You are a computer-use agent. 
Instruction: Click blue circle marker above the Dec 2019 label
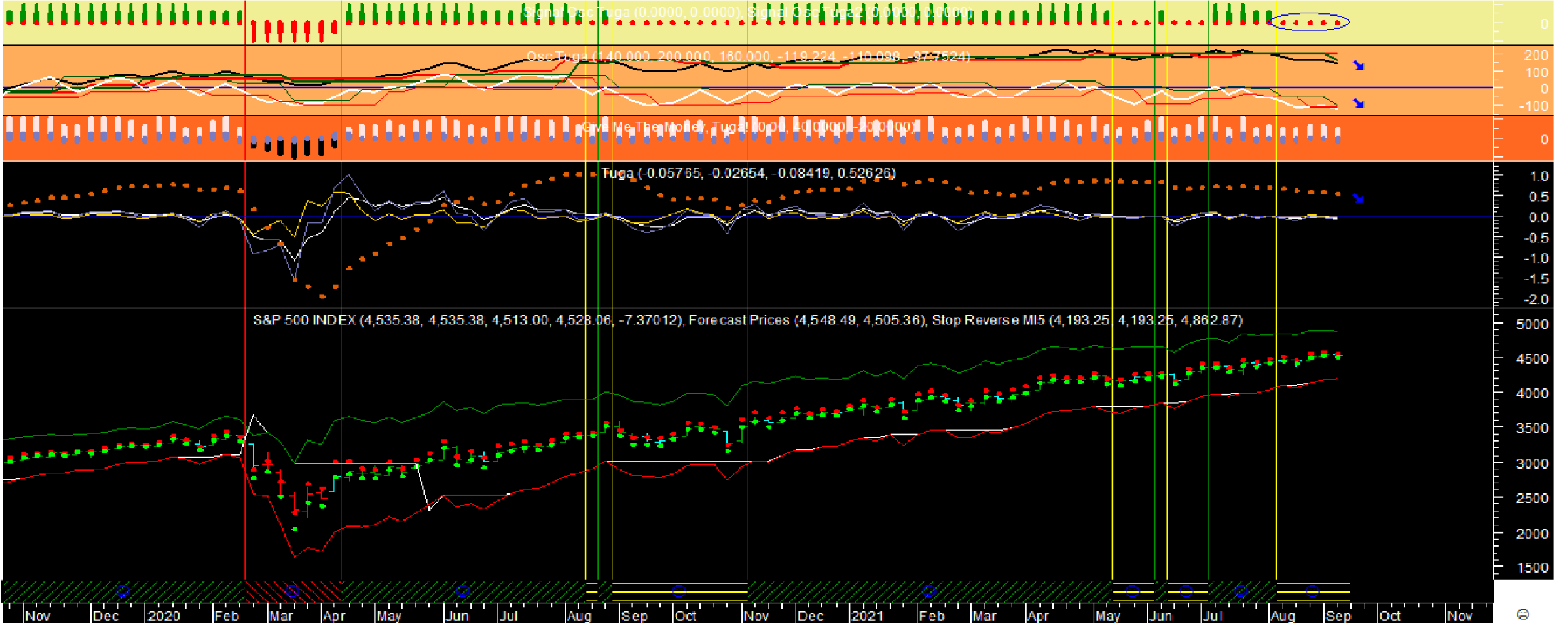[123, 591]
